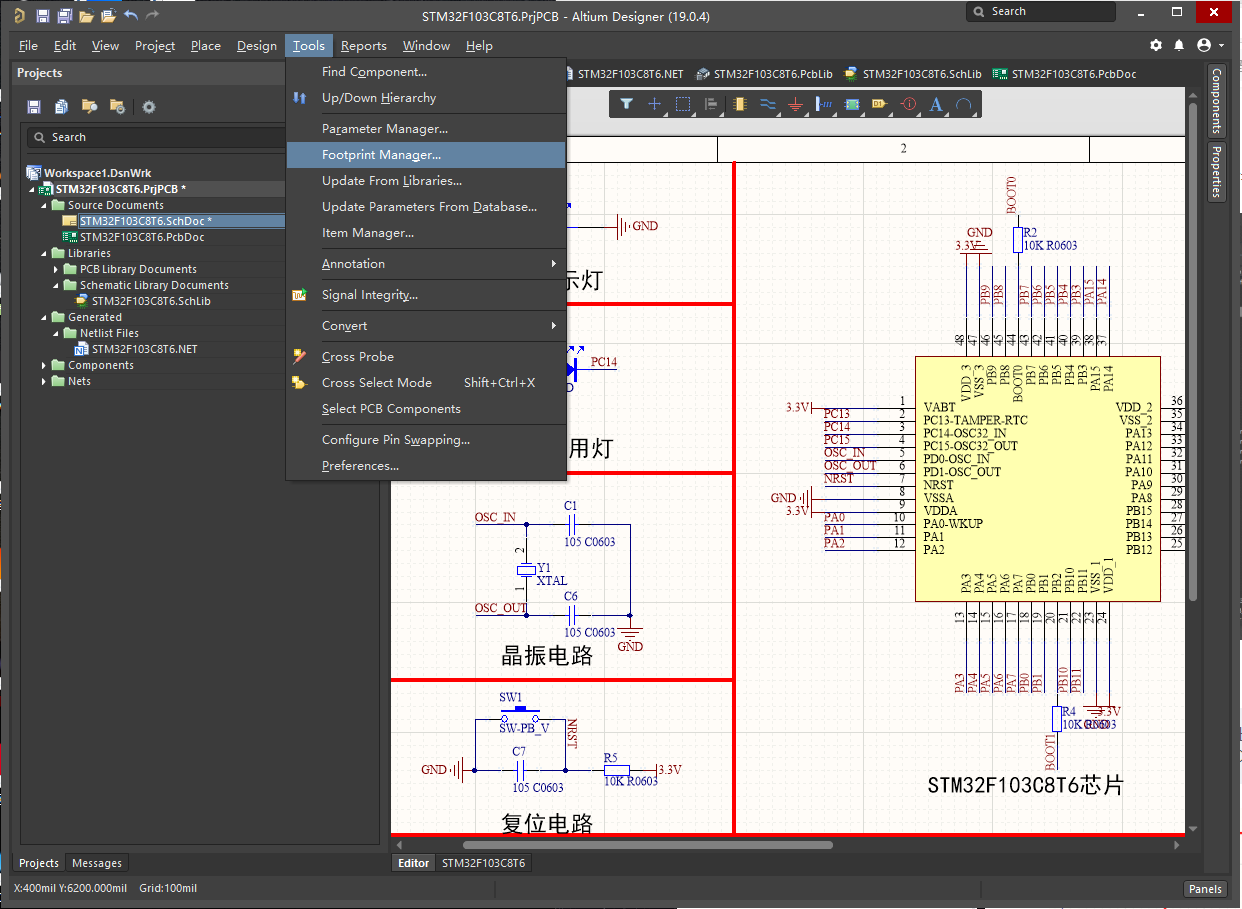Switch to the Messages panel tab

97,863
